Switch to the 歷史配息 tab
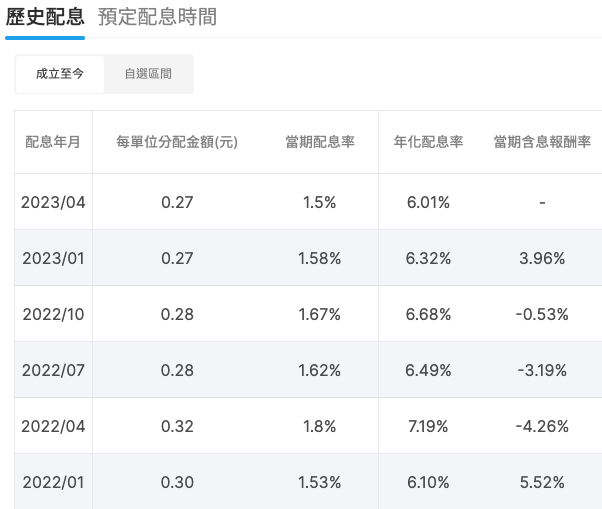 pos(45,17)
